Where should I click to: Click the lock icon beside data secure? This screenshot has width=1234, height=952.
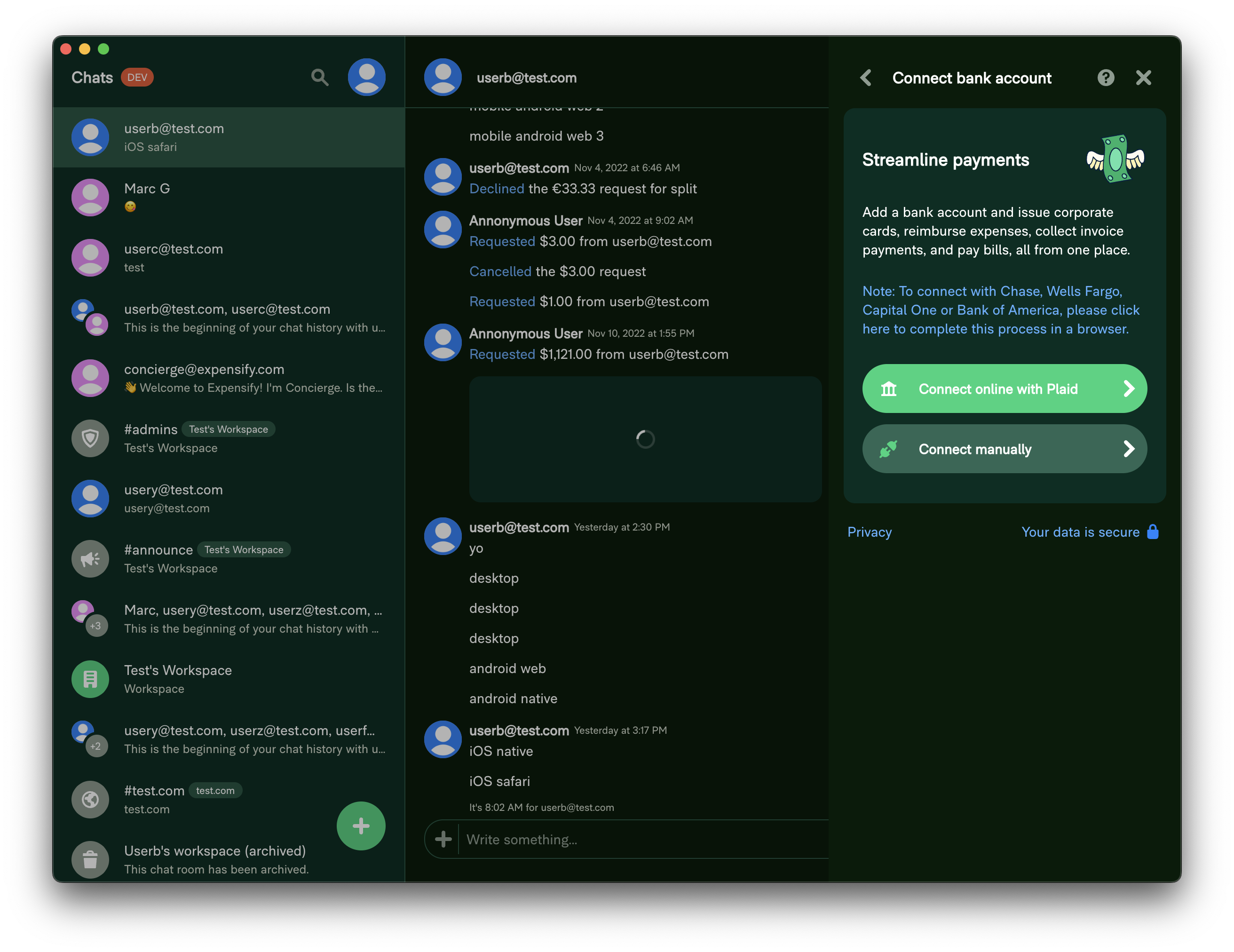point(1153,532)
